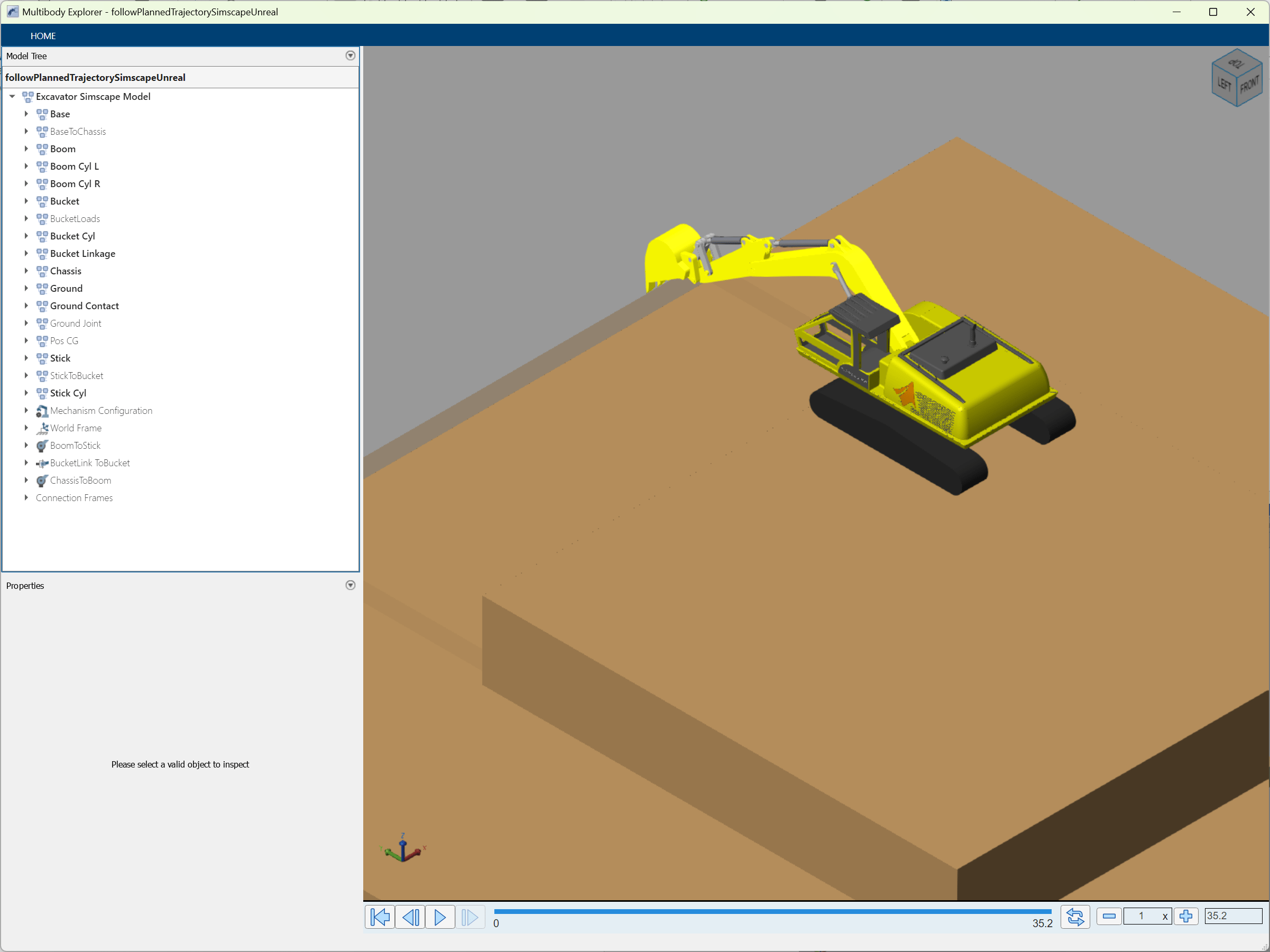Click the animation timeline progress bar
This screenshot has height=952, width=1270.
pos(772,911)
